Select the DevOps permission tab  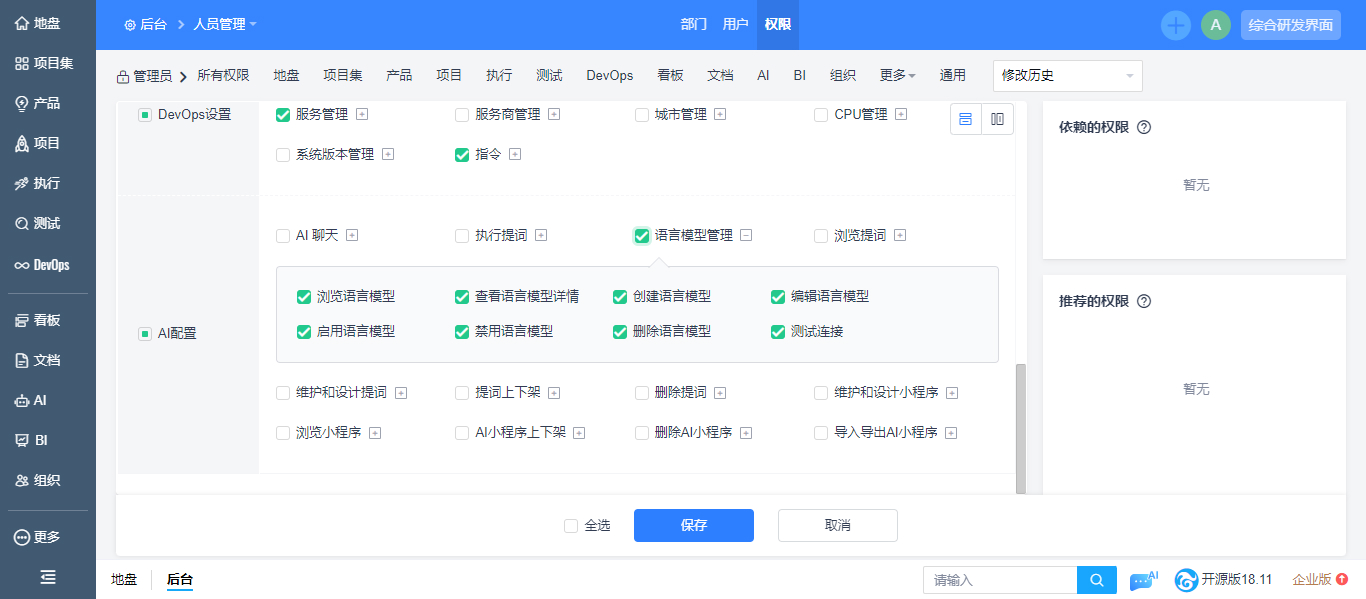610,76
